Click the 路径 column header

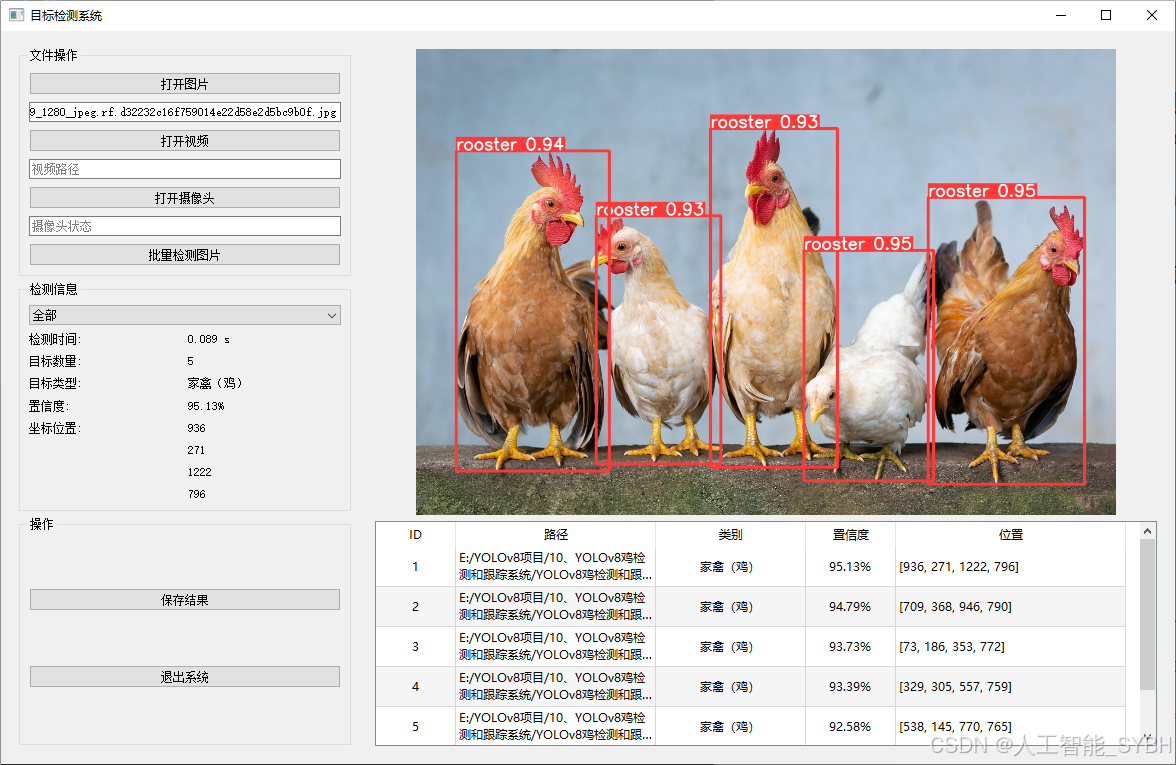[x=555, y=534]
